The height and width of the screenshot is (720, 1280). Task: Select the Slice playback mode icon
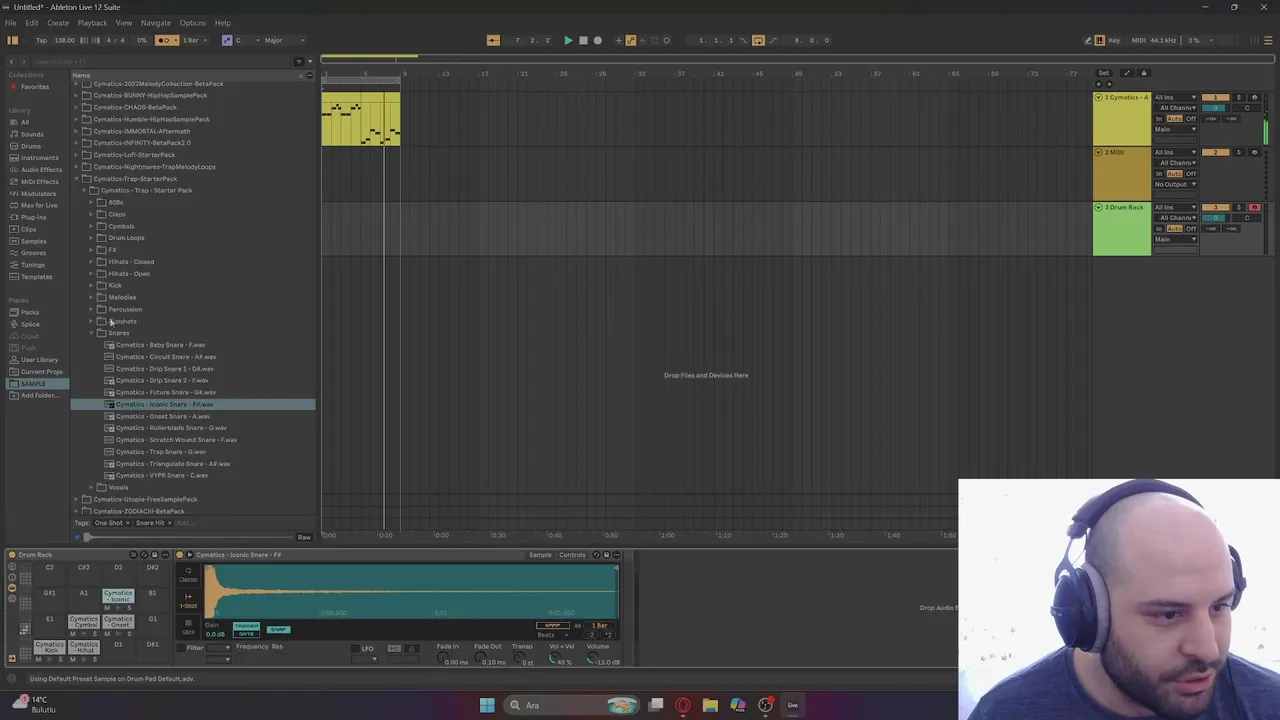point(188,626)
